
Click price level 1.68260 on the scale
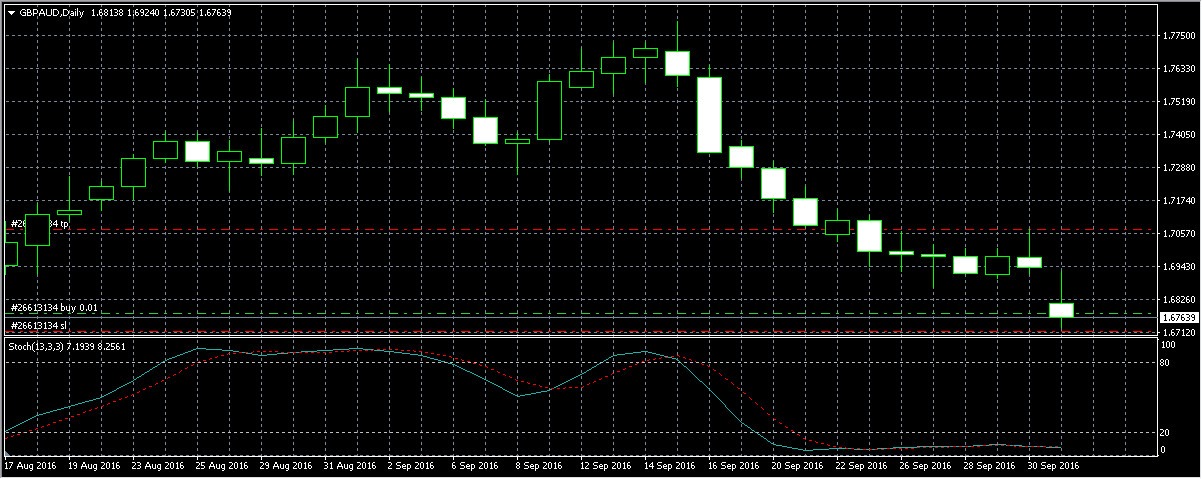[1178, 300]
